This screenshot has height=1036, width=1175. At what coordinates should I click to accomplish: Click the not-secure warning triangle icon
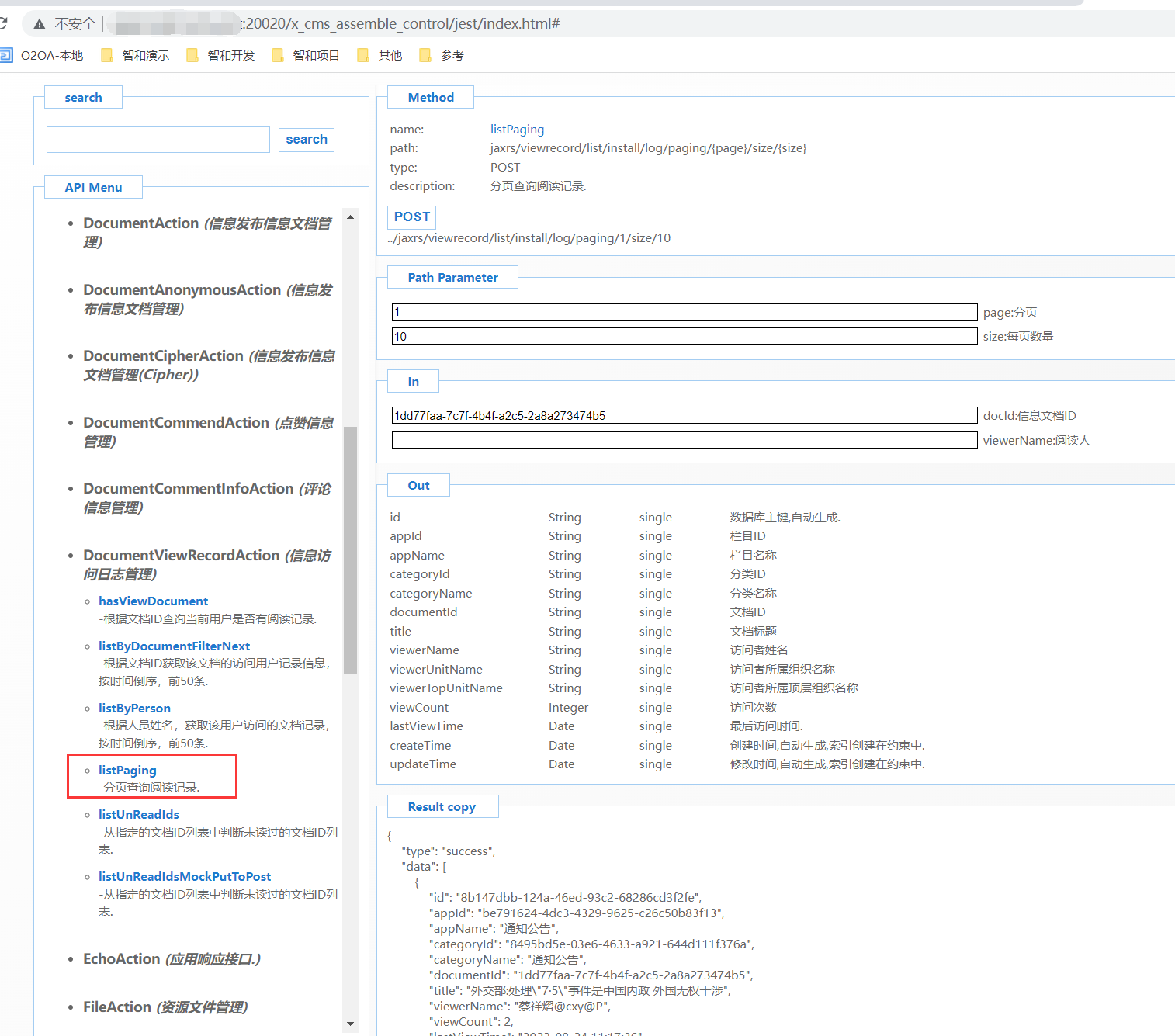pos(39,24)
